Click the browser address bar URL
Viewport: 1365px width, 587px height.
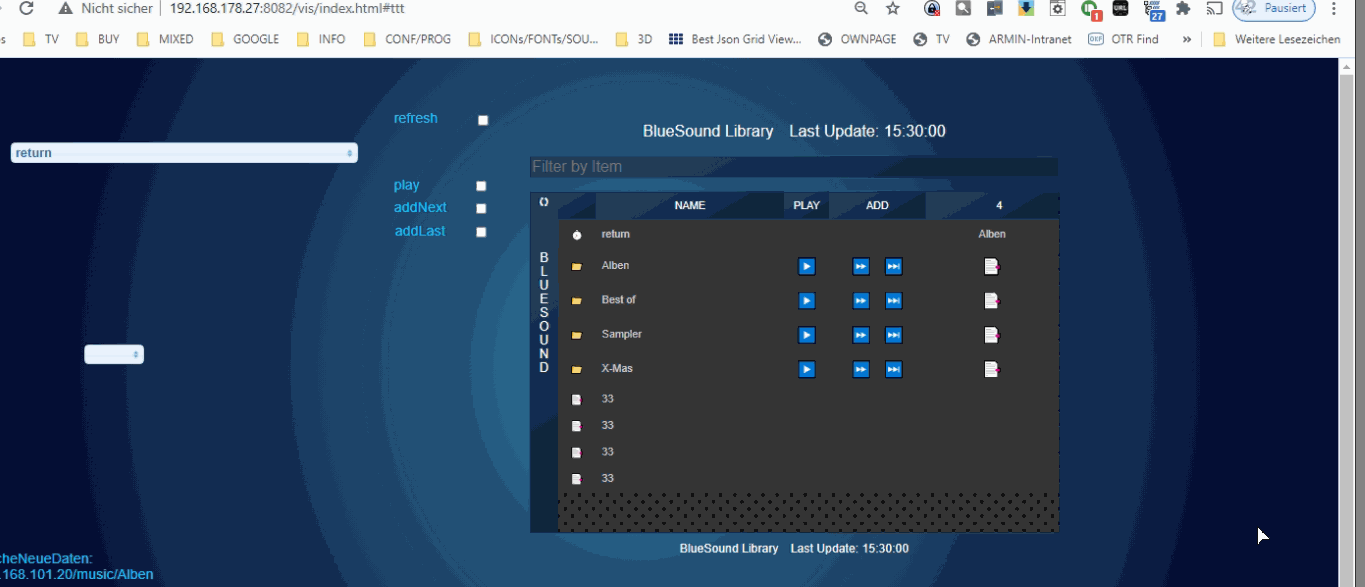[x=287, y=8]
